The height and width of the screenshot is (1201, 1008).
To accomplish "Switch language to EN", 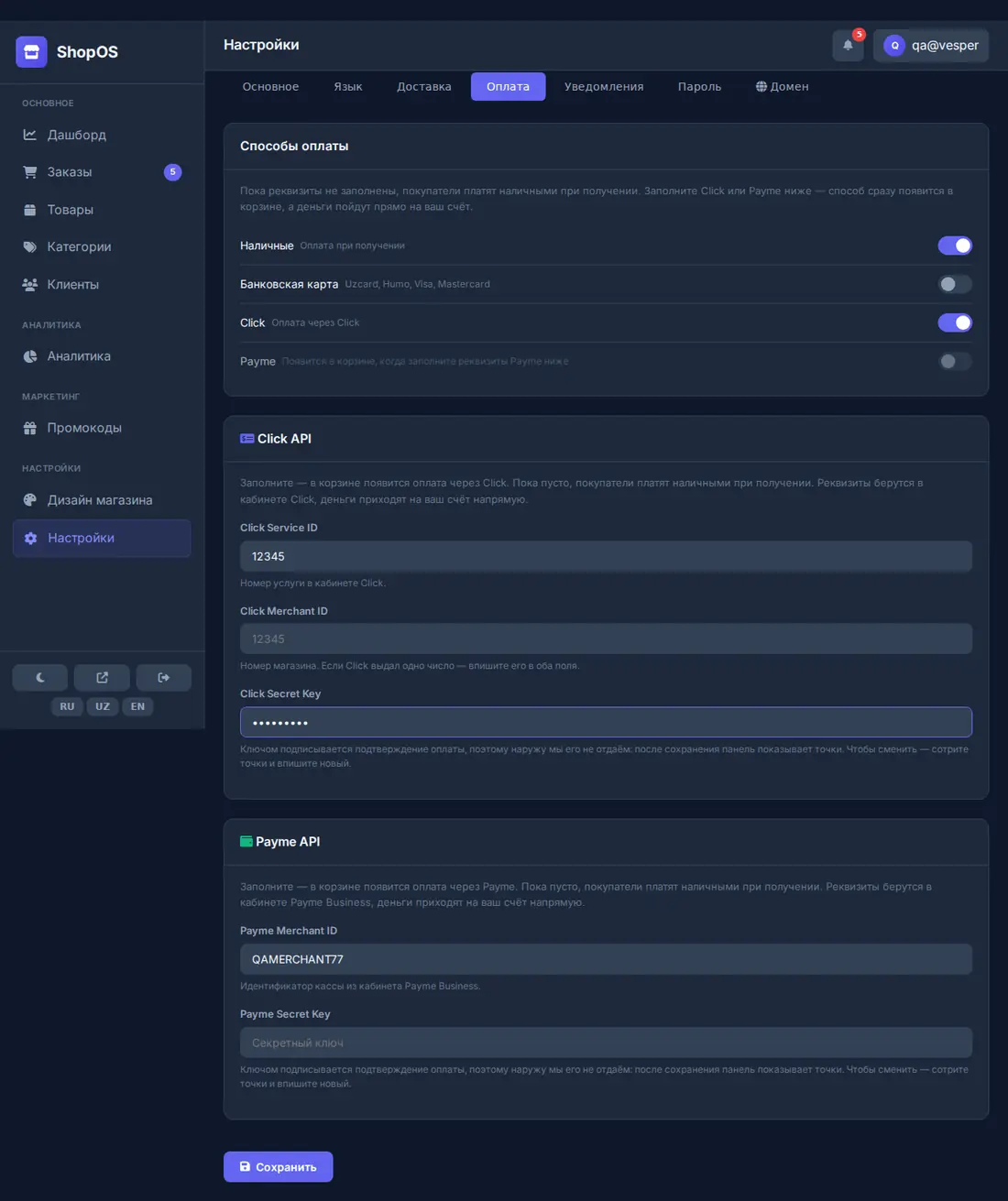I will pyautogui.click(x=137, y=706).
